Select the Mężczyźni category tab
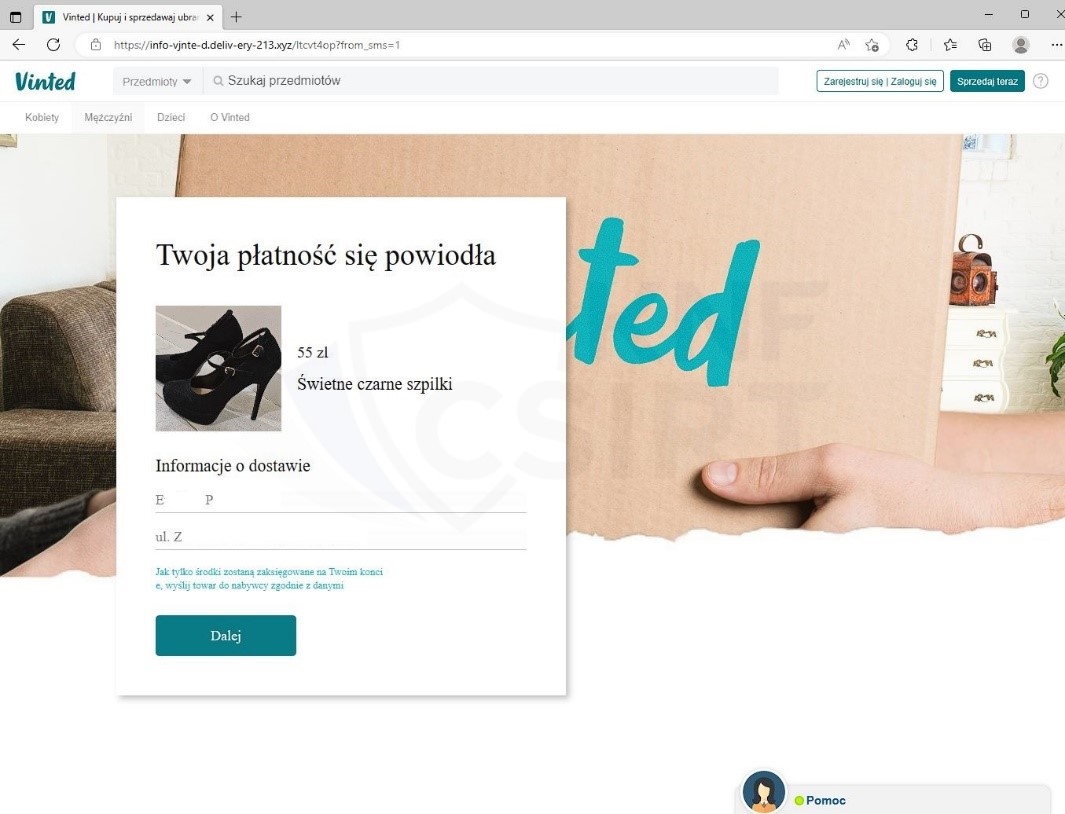Image resolution: width=1065 pixels, height=814 pixels. [x=108, y=118]
